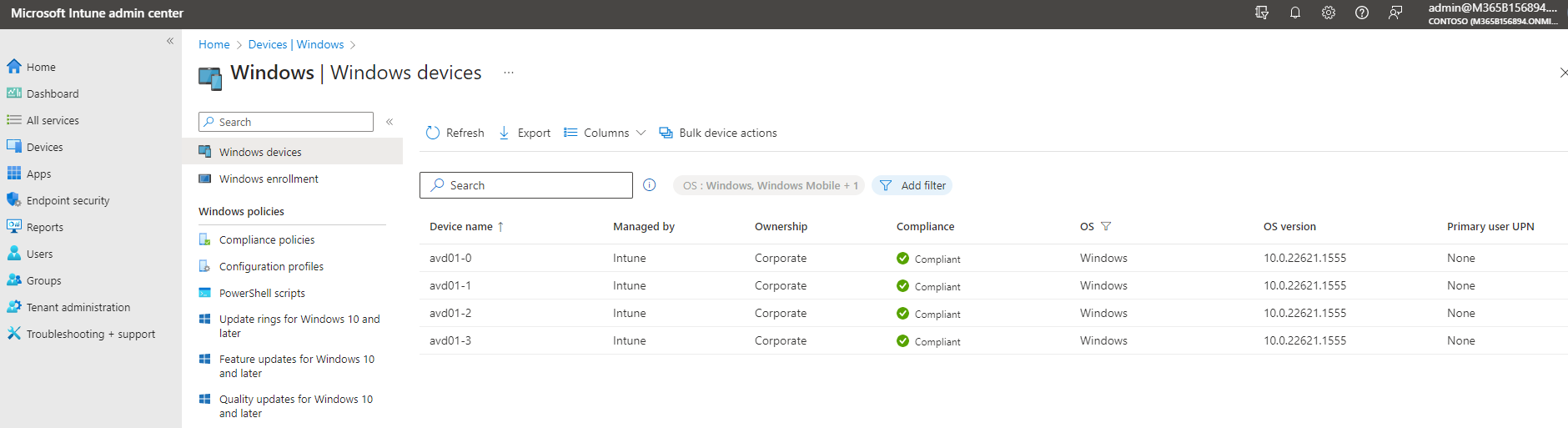Click the OS column filter icon
The height and width of the screenshot is (428, 1568).
click(1106, 226)
